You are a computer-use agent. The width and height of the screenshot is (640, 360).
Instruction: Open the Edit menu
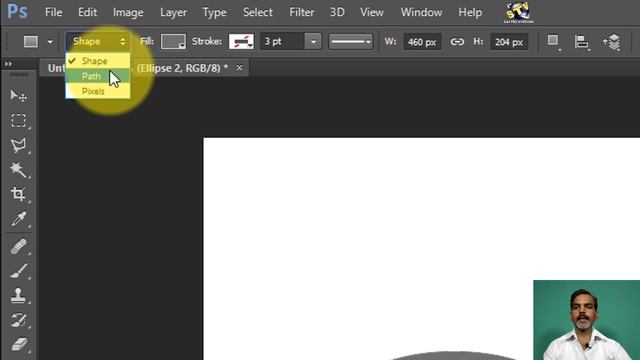coord(87,12)
